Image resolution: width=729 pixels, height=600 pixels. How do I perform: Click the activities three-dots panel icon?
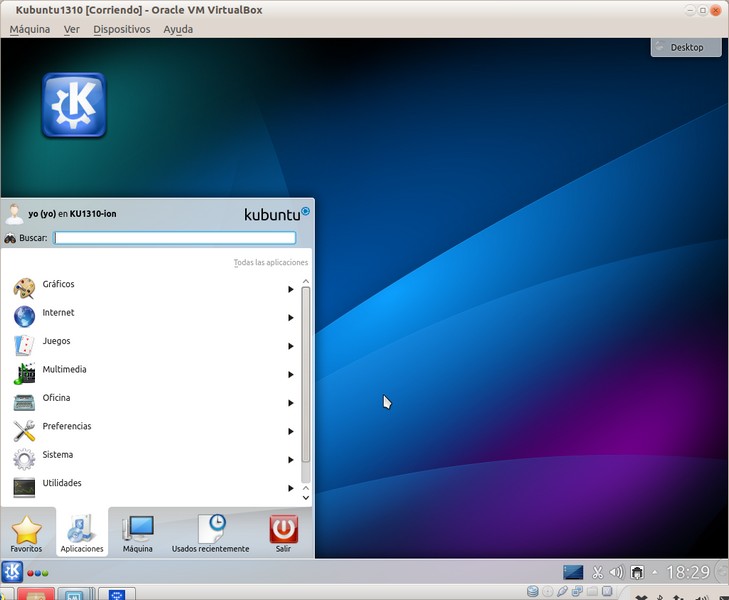pyautogui.click(x=37, y=573)
